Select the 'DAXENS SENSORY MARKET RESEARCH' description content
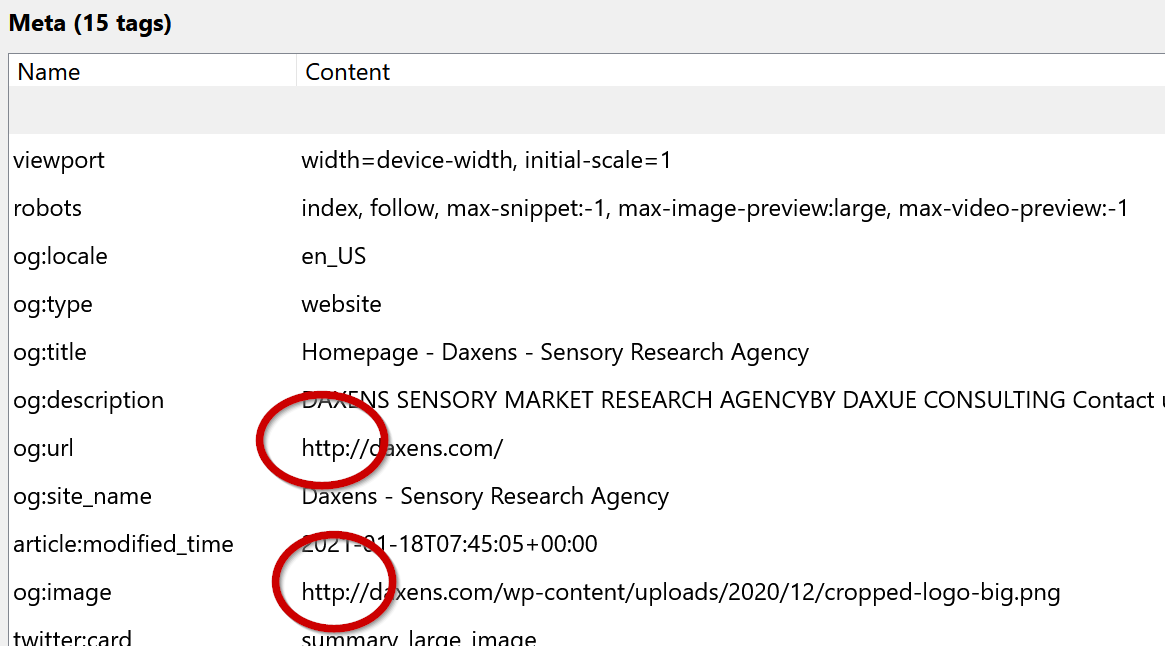The height and width of the screenshot is (646, 1165). [x=733, y=400]
